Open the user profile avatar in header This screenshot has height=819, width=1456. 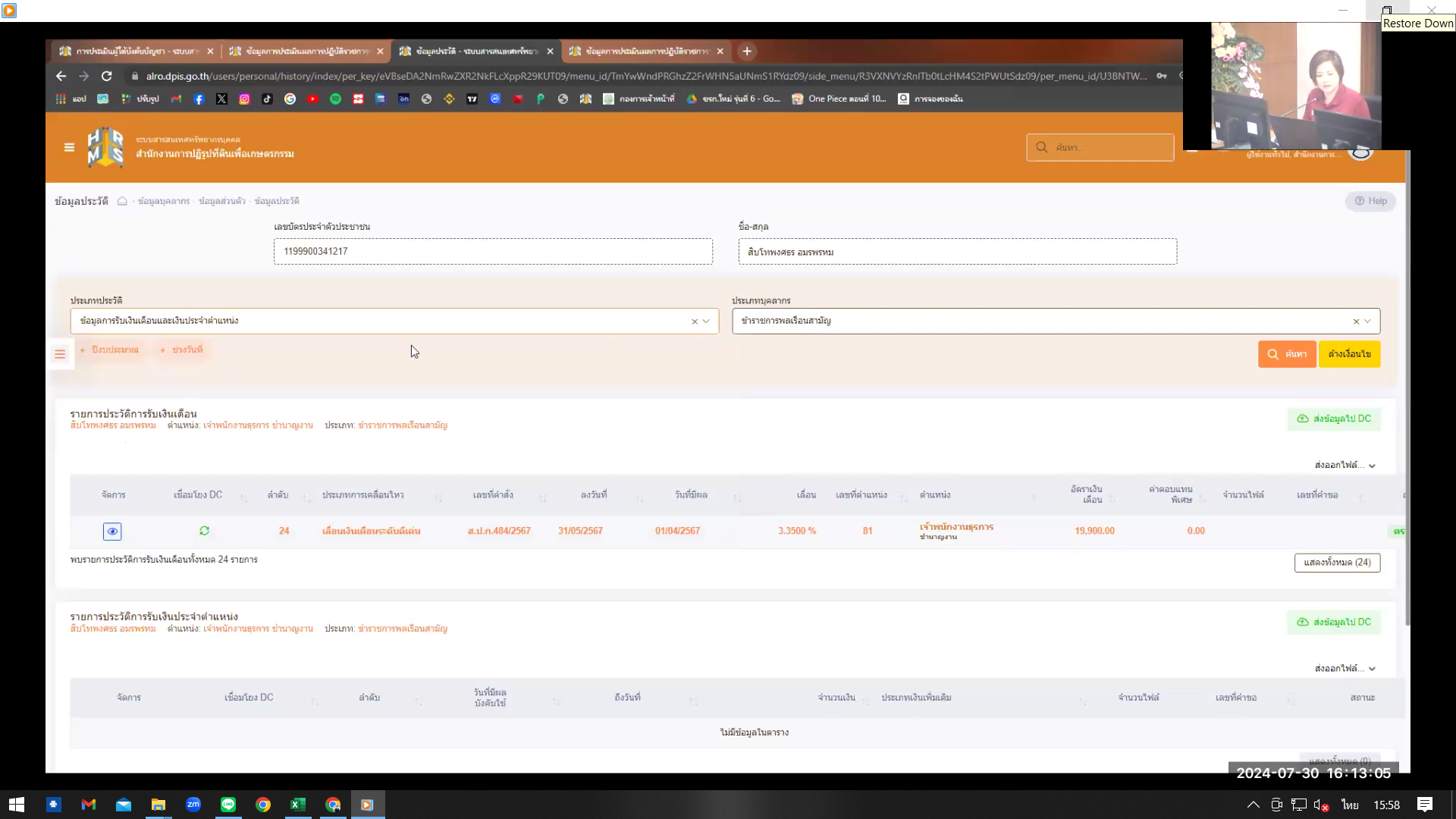pos(1361,153)
